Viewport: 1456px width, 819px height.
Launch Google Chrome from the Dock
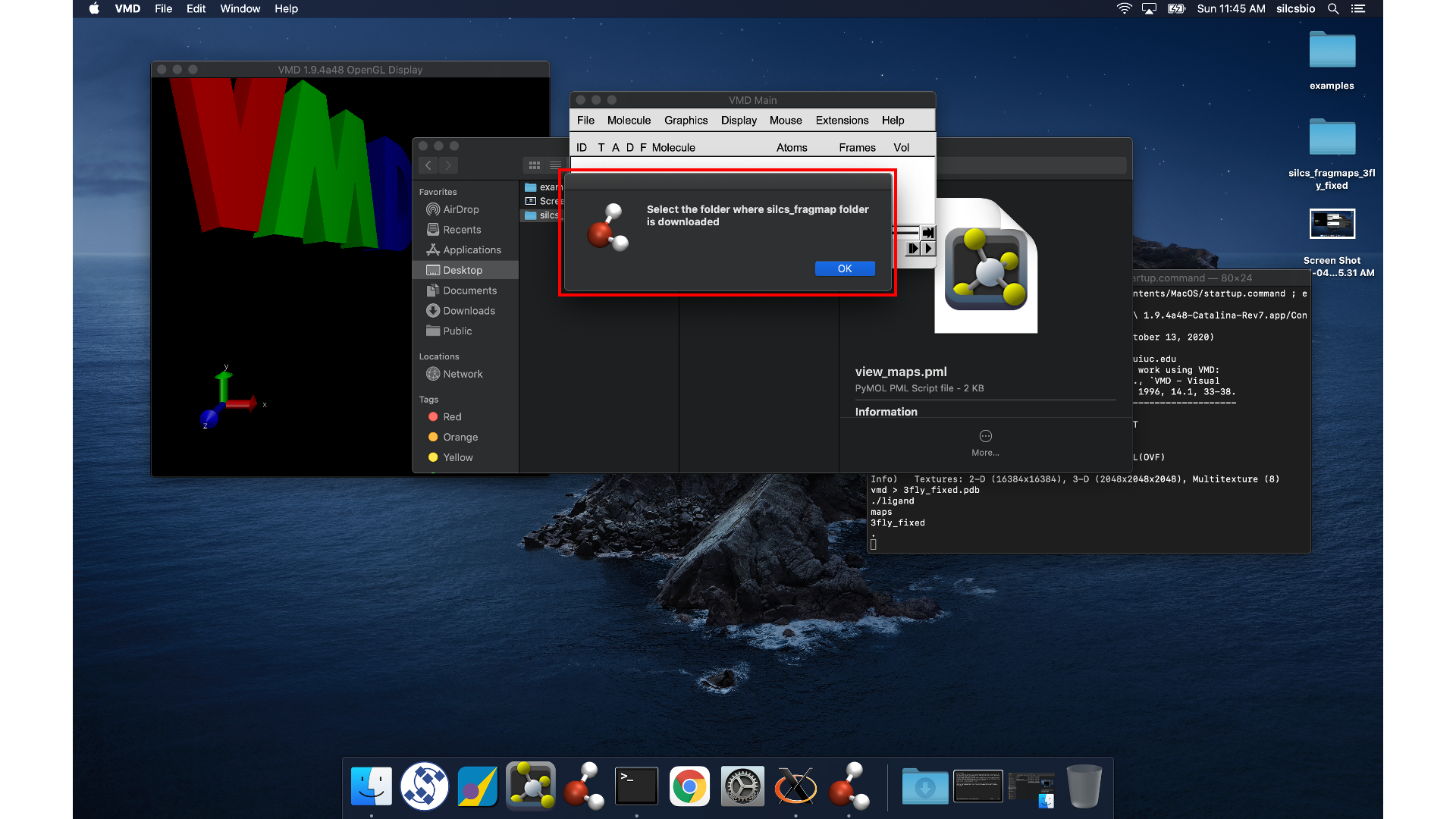689,786
